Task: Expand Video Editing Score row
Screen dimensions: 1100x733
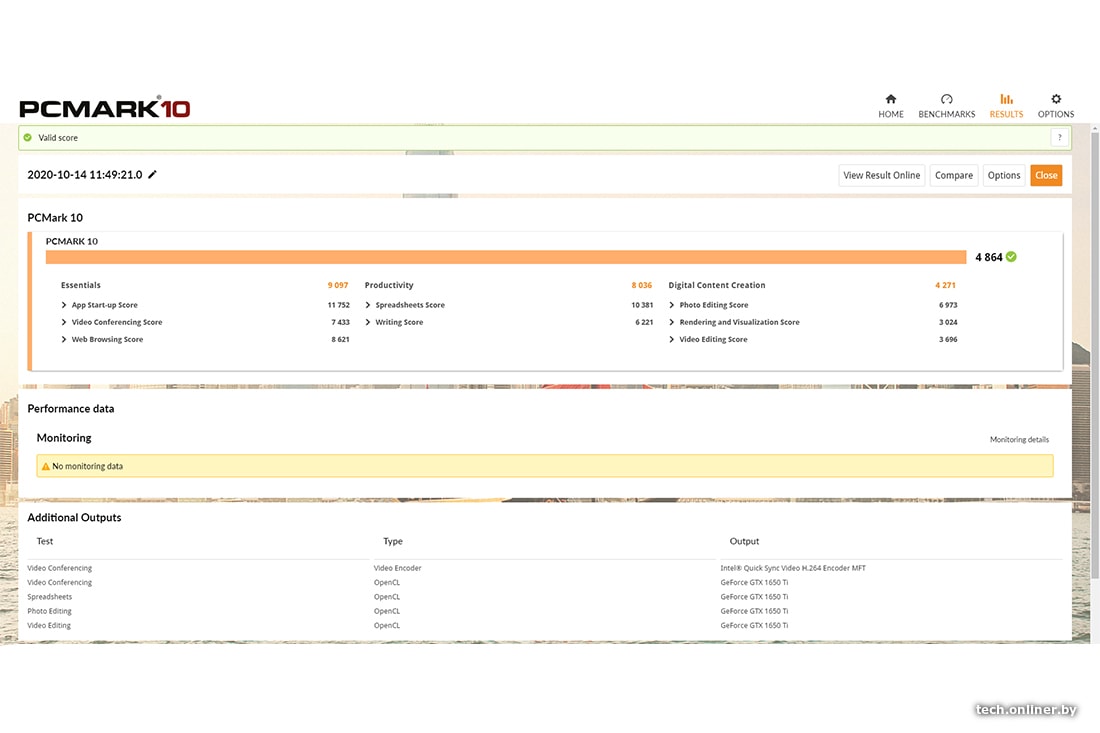Action: [x=671, y=339]
